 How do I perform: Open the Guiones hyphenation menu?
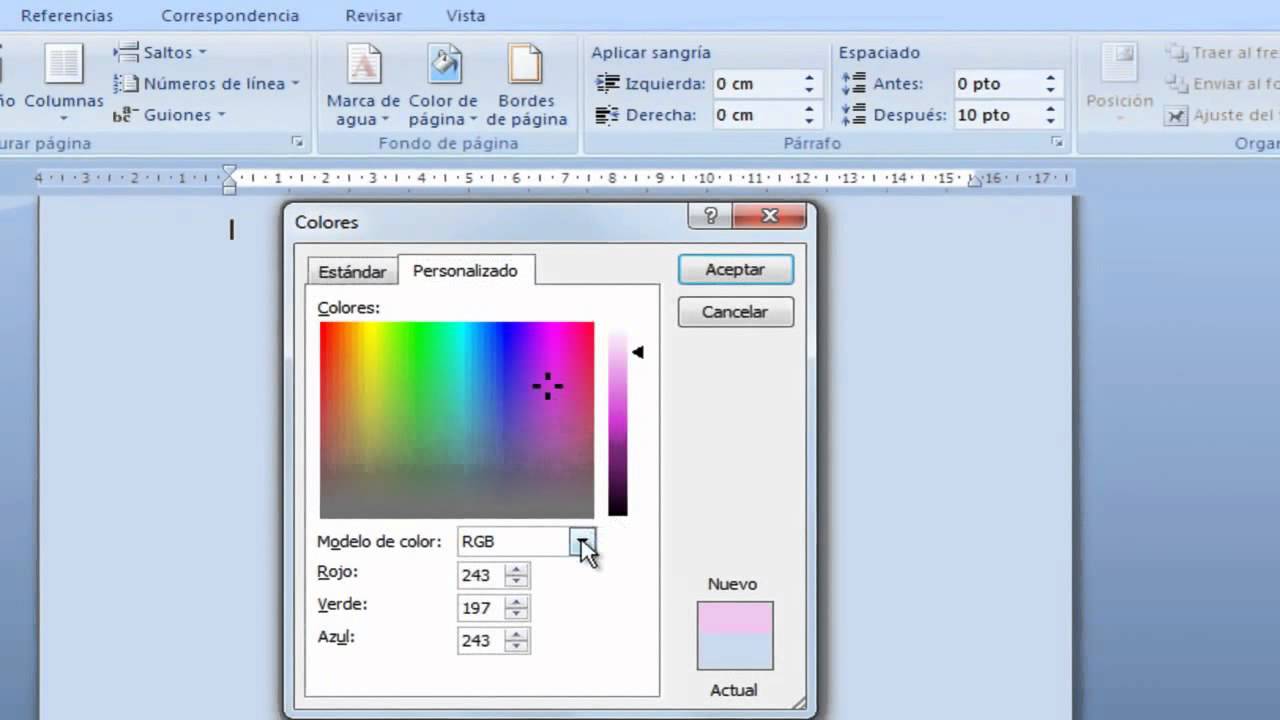(169, 115)
